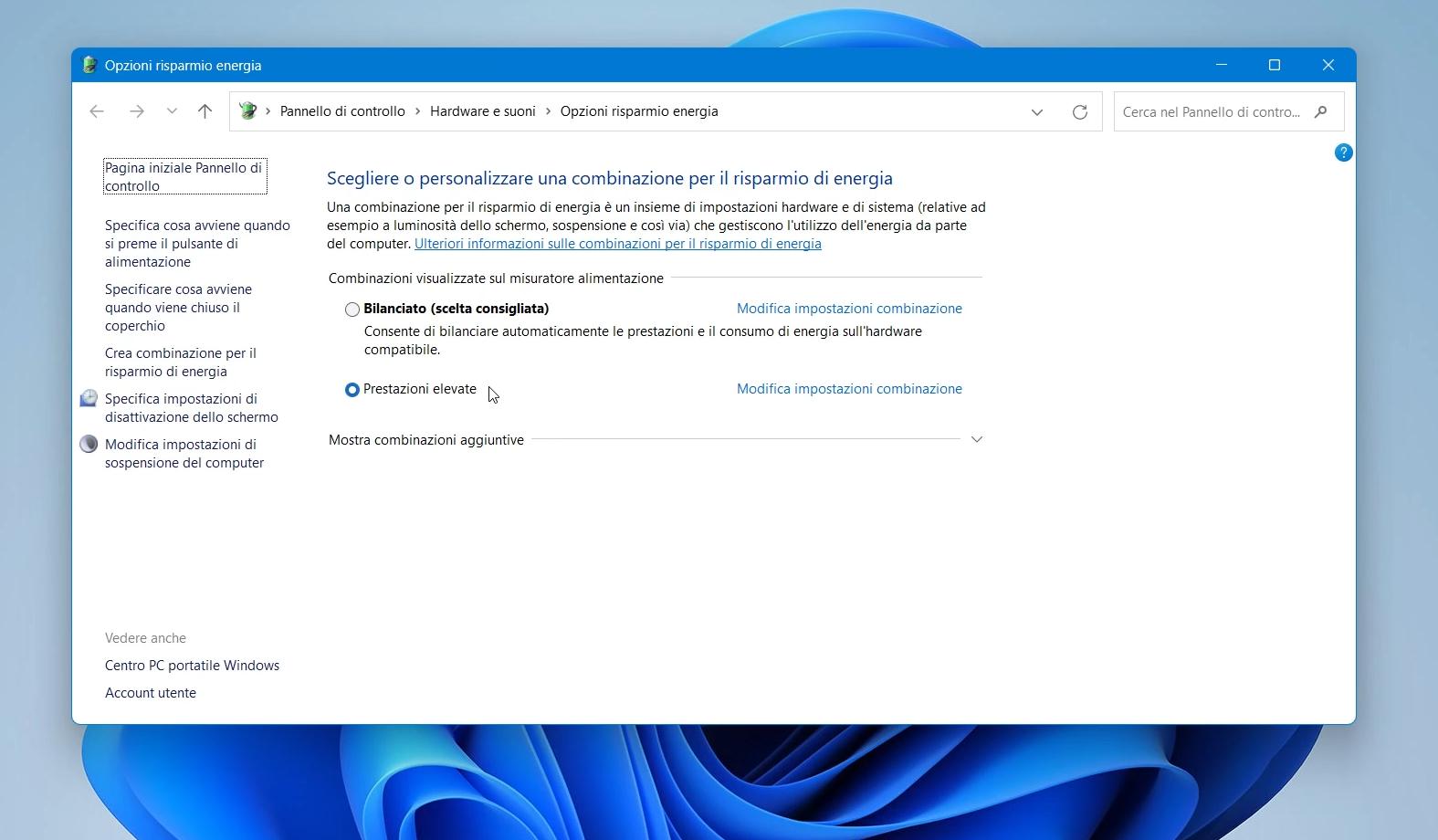Click the forward navigation arrow
Image resolution: width=1438 pixels, height=840 pixels.
pyautogui.click(x=137, y=111)
